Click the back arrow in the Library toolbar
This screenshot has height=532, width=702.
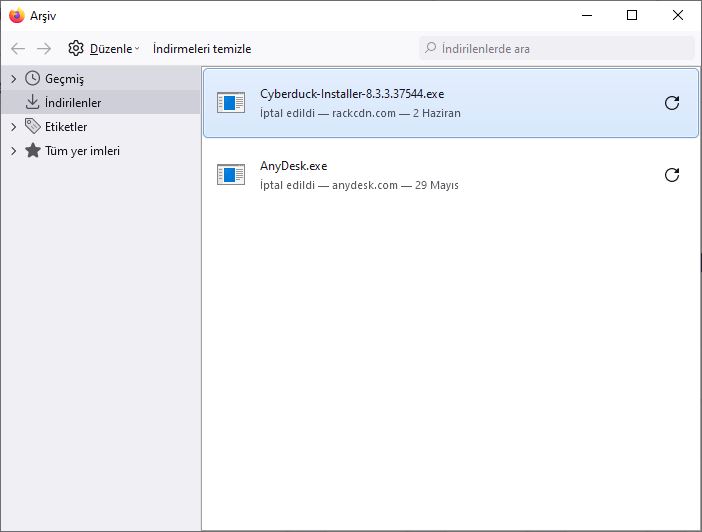pos(18,48)
